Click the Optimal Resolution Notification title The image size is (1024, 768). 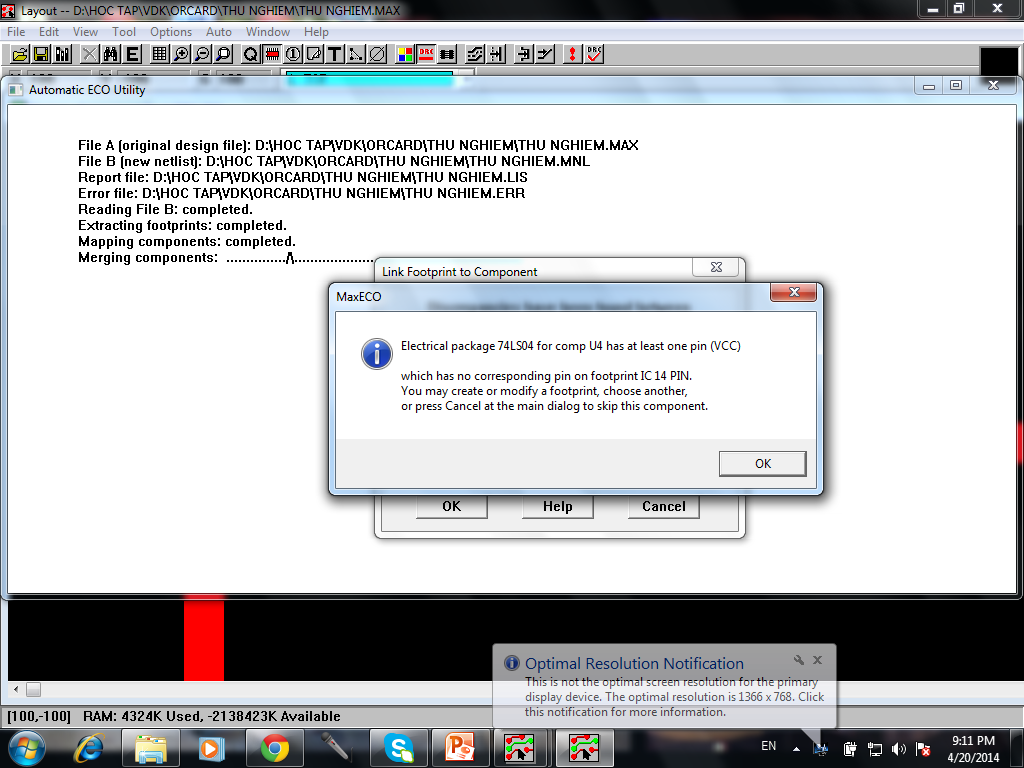click(x=634, y=664)
